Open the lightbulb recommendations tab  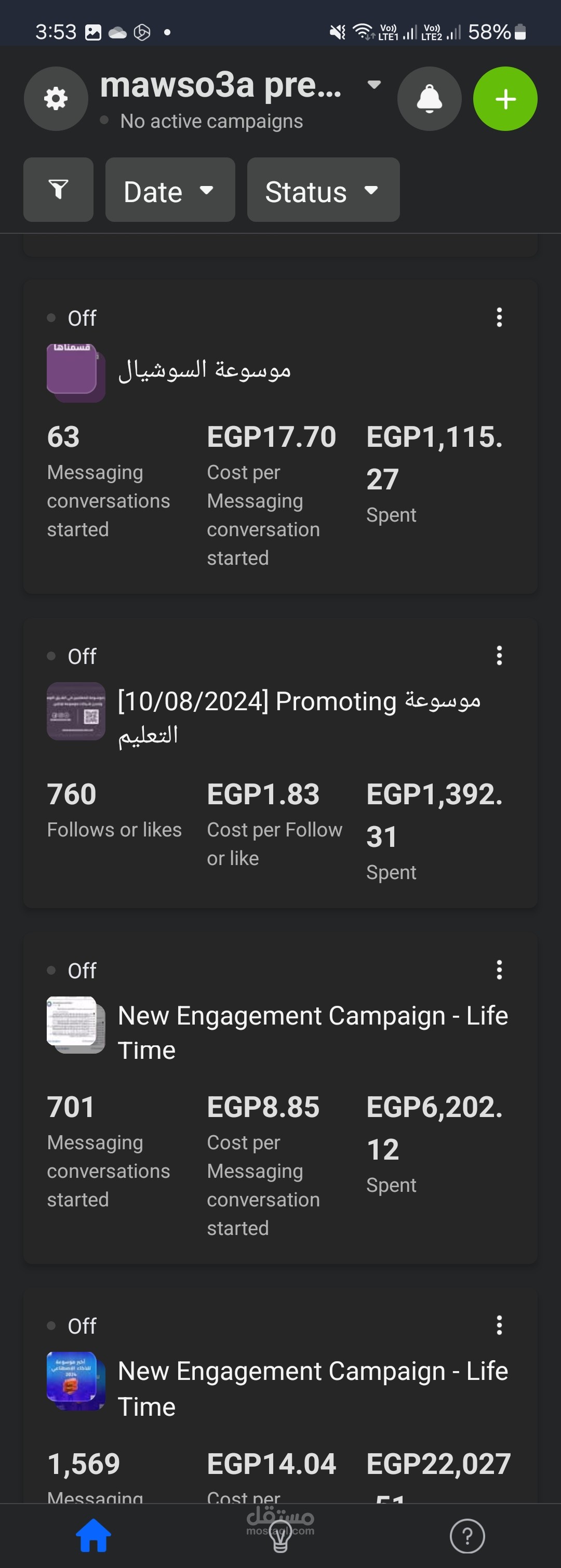click(280, 1536)
